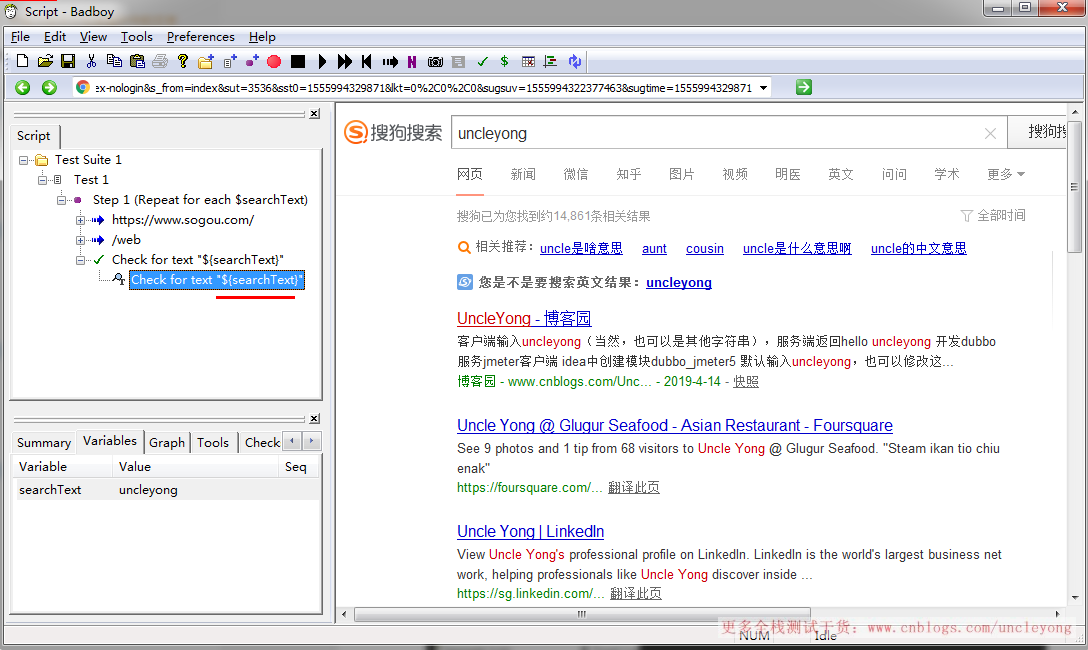Click the hierarchy tree toolbar icon with red lines
Viewport: 1088px width, 650px height.
(x=551, y=61)
